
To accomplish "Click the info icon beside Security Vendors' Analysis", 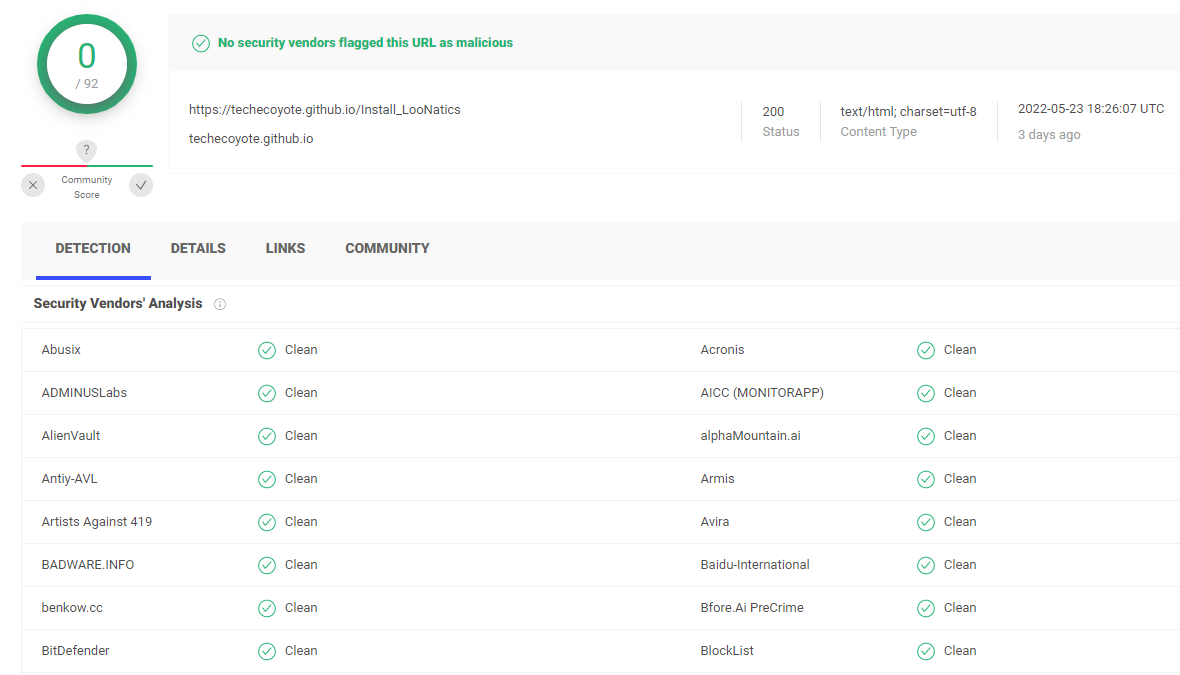I will pyautogui.click(x=220, y=304).
